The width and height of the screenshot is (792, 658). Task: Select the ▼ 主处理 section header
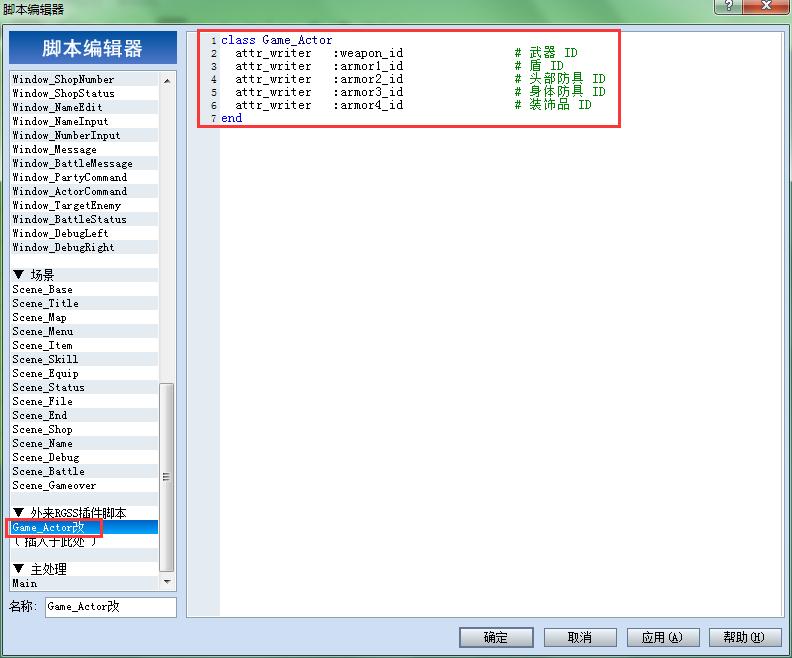click(x=84, y=569)
